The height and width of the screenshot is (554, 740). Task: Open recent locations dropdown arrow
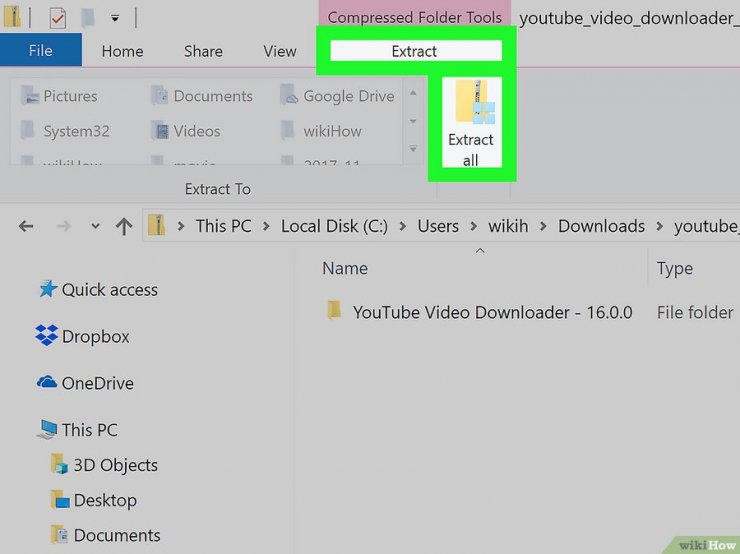[x=95, y=226]
